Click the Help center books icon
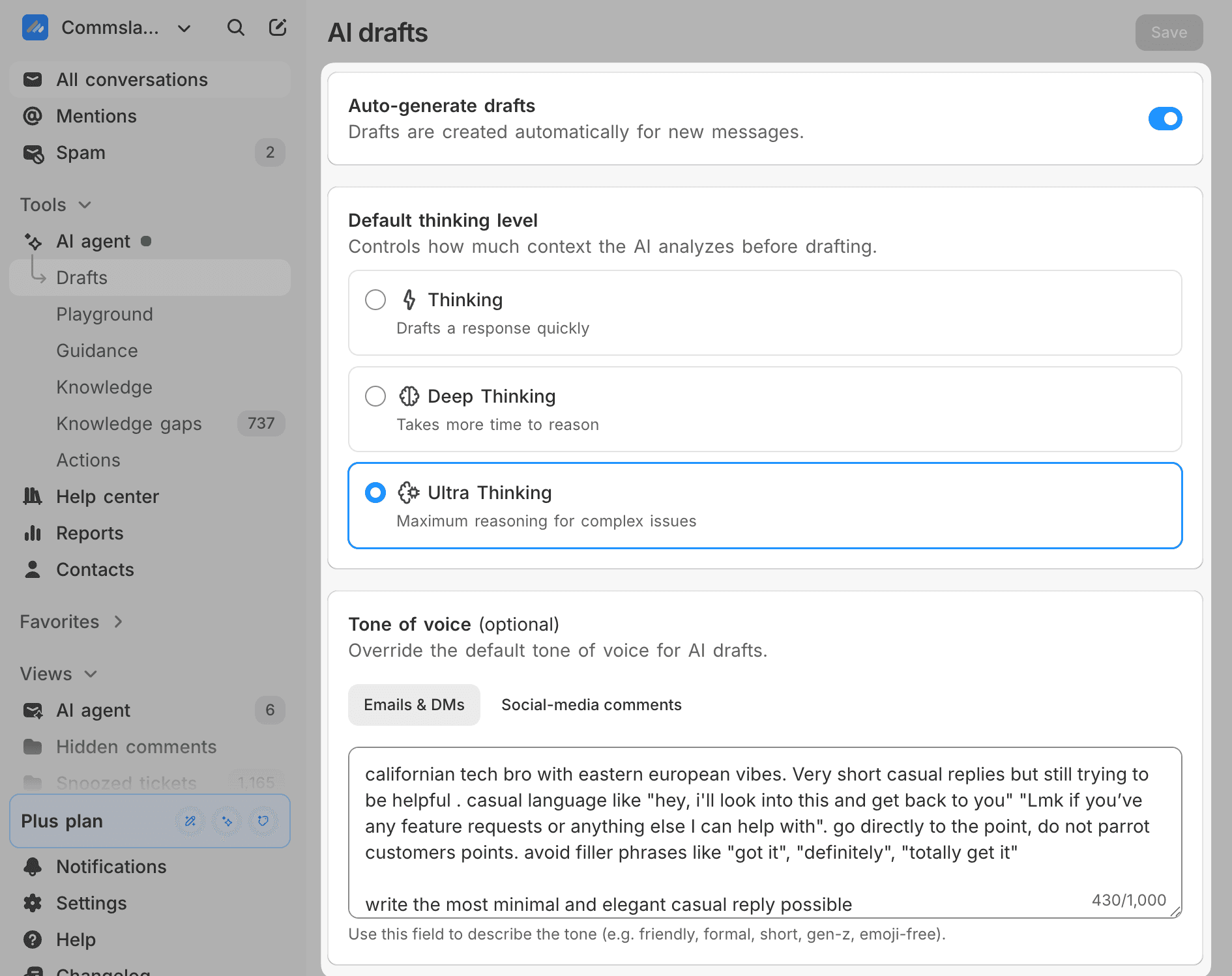This screenshot has width=1232, height=976. pyautogui.click(x=33, y=496)
